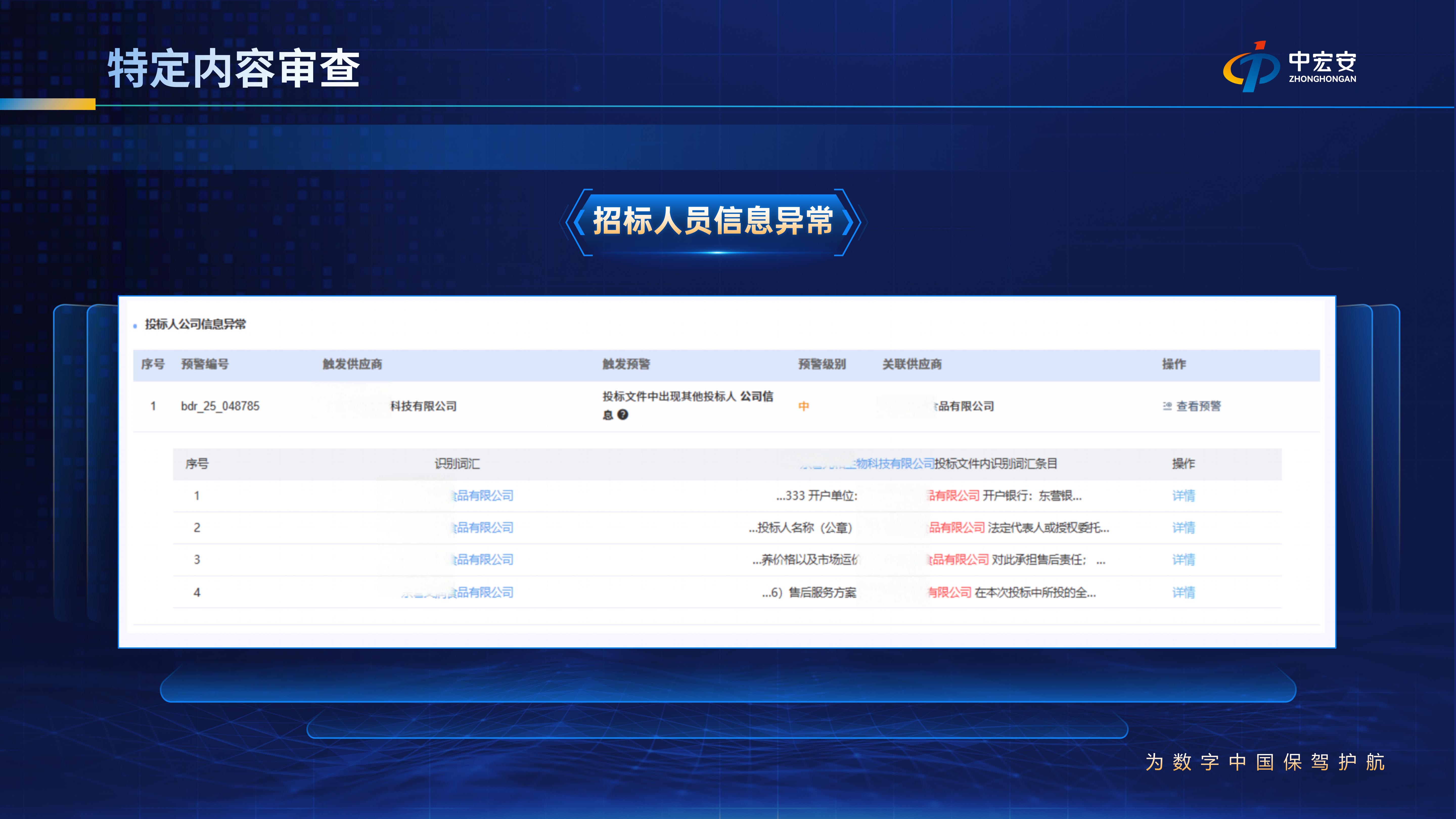Click the 序号 header in the sub-table
This screenshot has width=1456, height=819.
(x=197, y=464)
